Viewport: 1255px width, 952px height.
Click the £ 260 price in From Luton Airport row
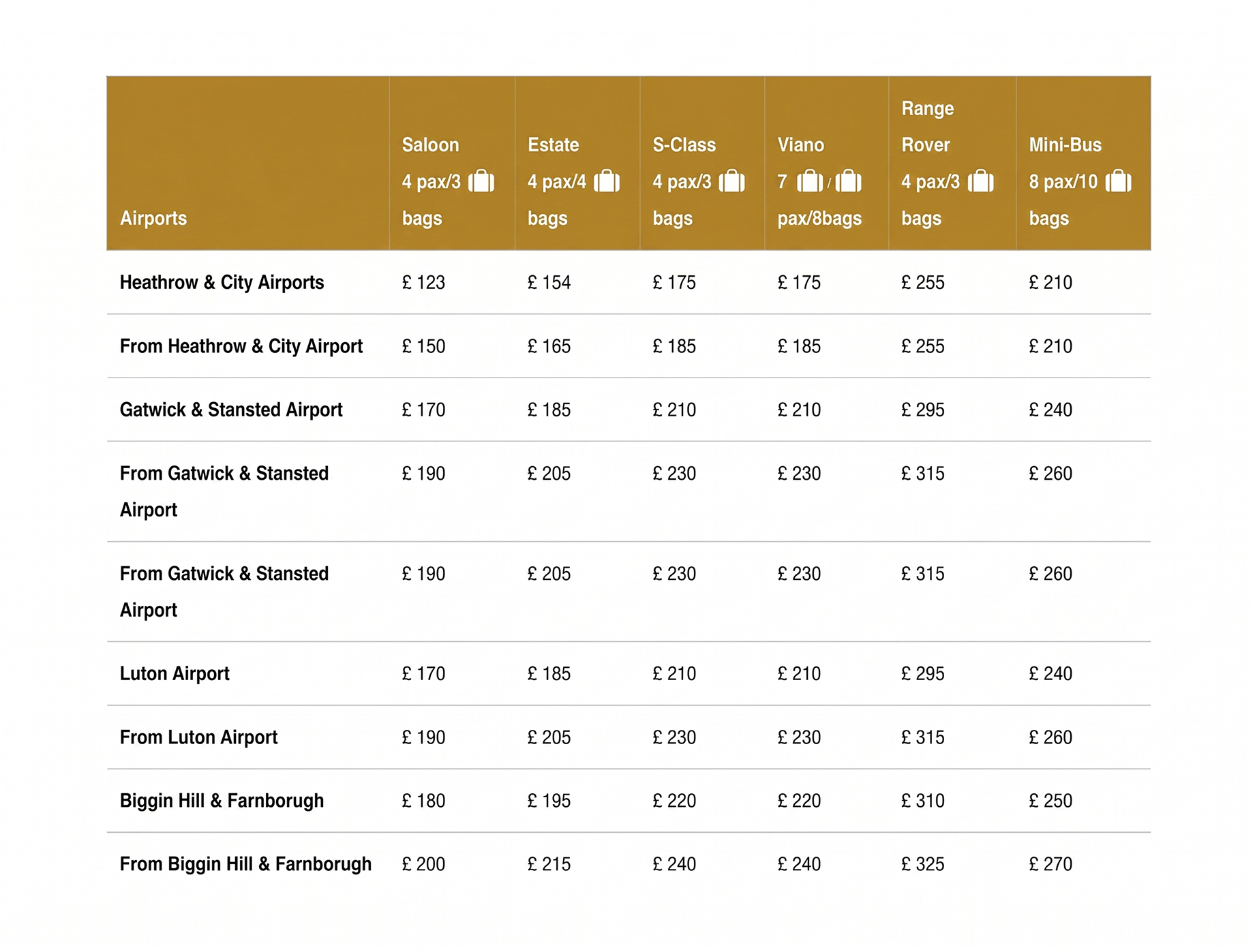pyautogui.click(x=1050, y=737)
